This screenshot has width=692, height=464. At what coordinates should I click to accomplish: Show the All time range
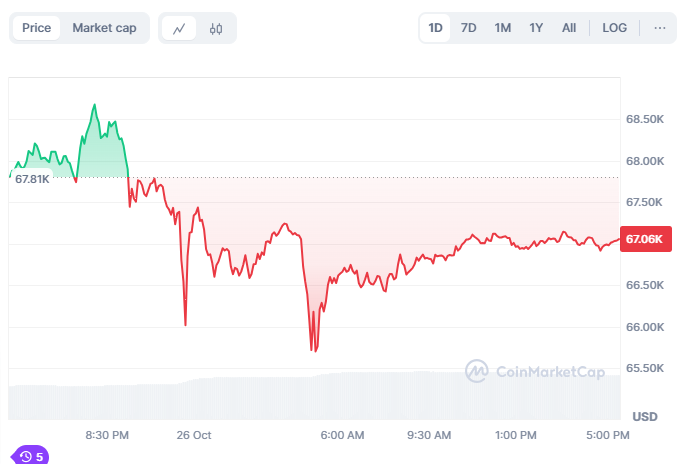pos(569,28)
